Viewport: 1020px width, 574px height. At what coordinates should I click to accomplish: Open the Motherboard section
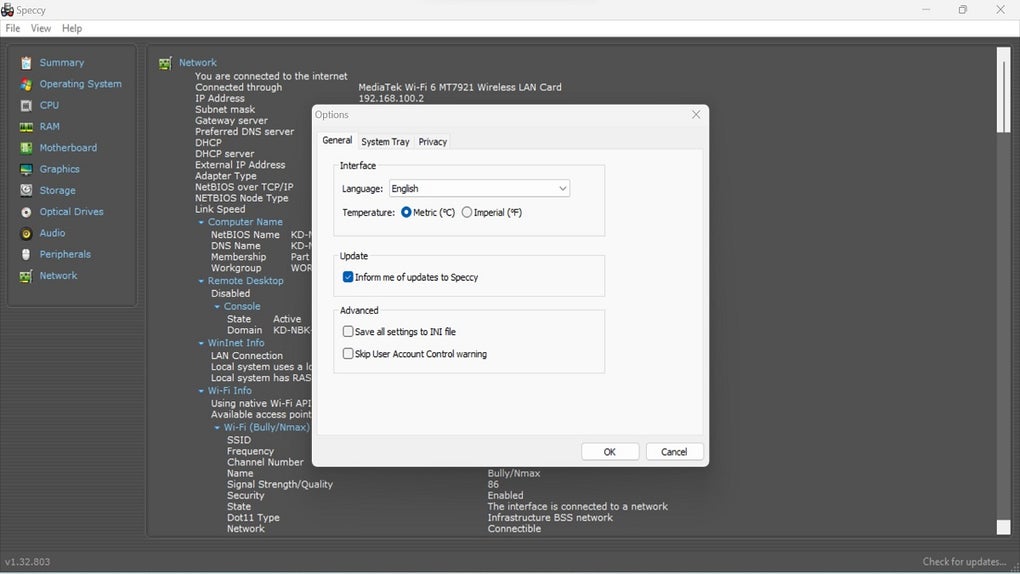[x=68, y=148]
